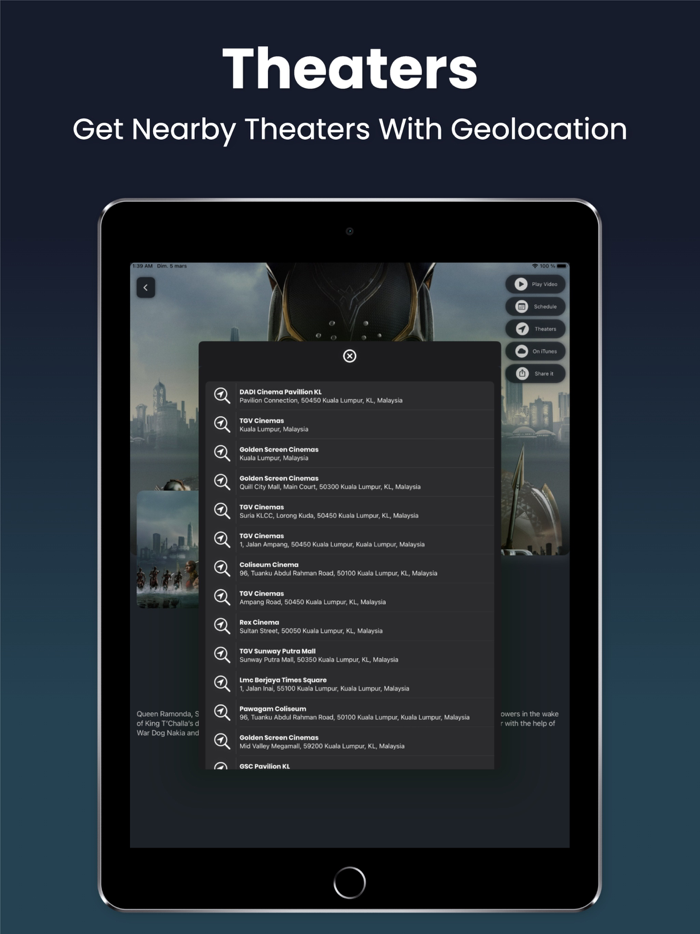Click the movie synopsis text starting Queen Ramonda
This screenshot has width=700, height=934.
pos(167,723)
